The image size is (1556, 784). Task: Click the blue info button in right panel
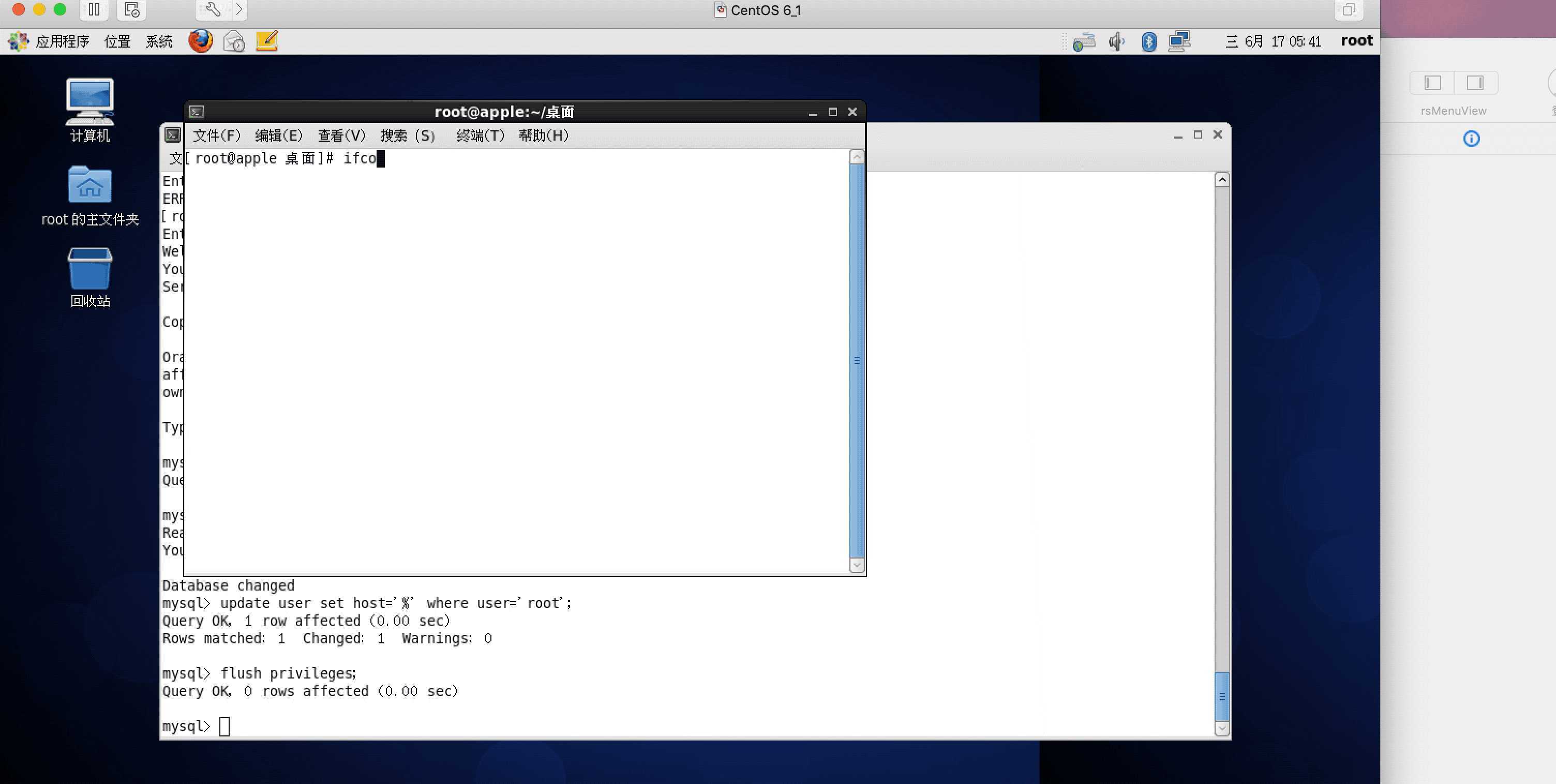pyautogui.click(x=1471, y=139)
